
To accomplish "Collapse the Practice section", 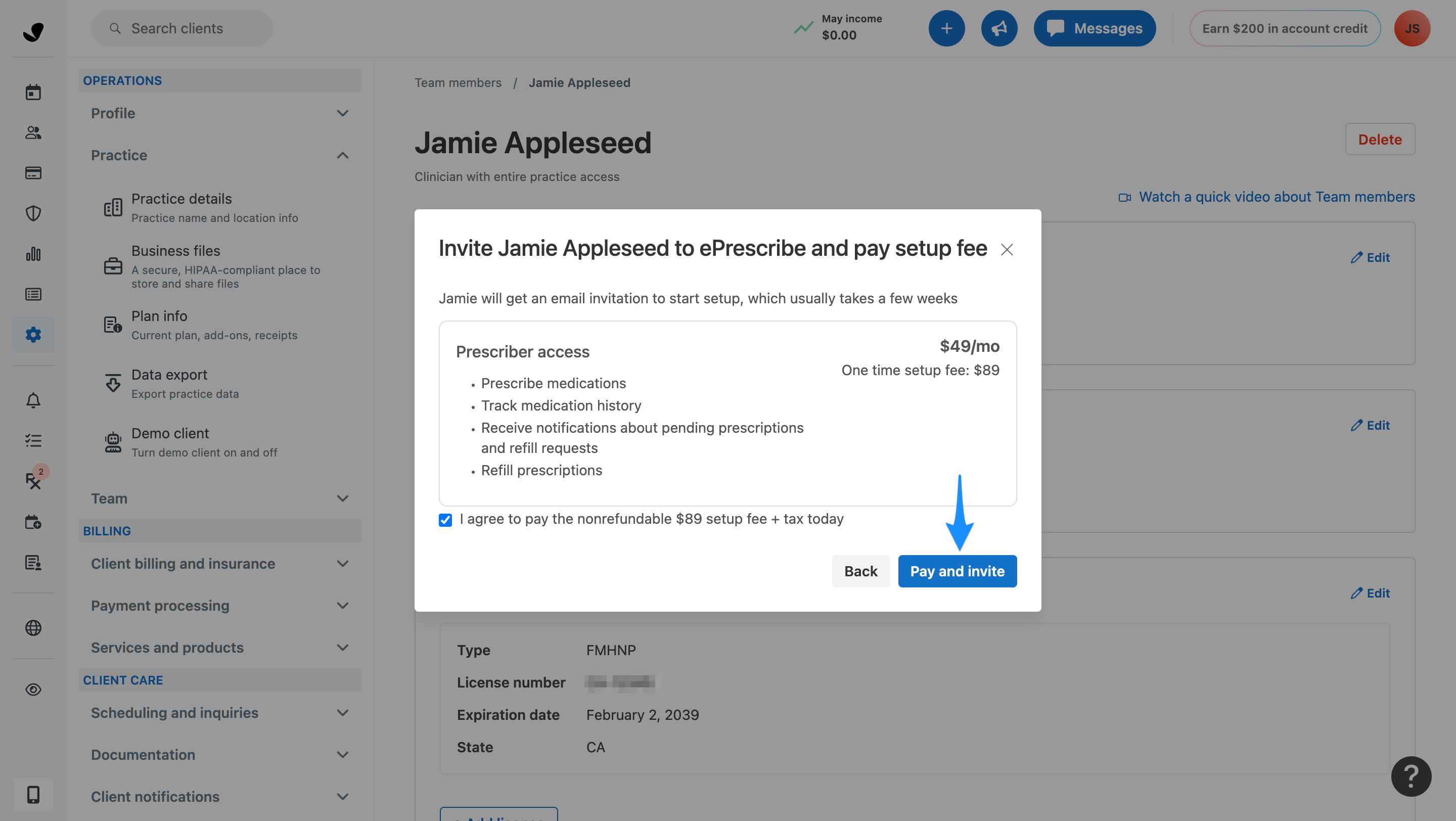I will click(x=219, y=155).
